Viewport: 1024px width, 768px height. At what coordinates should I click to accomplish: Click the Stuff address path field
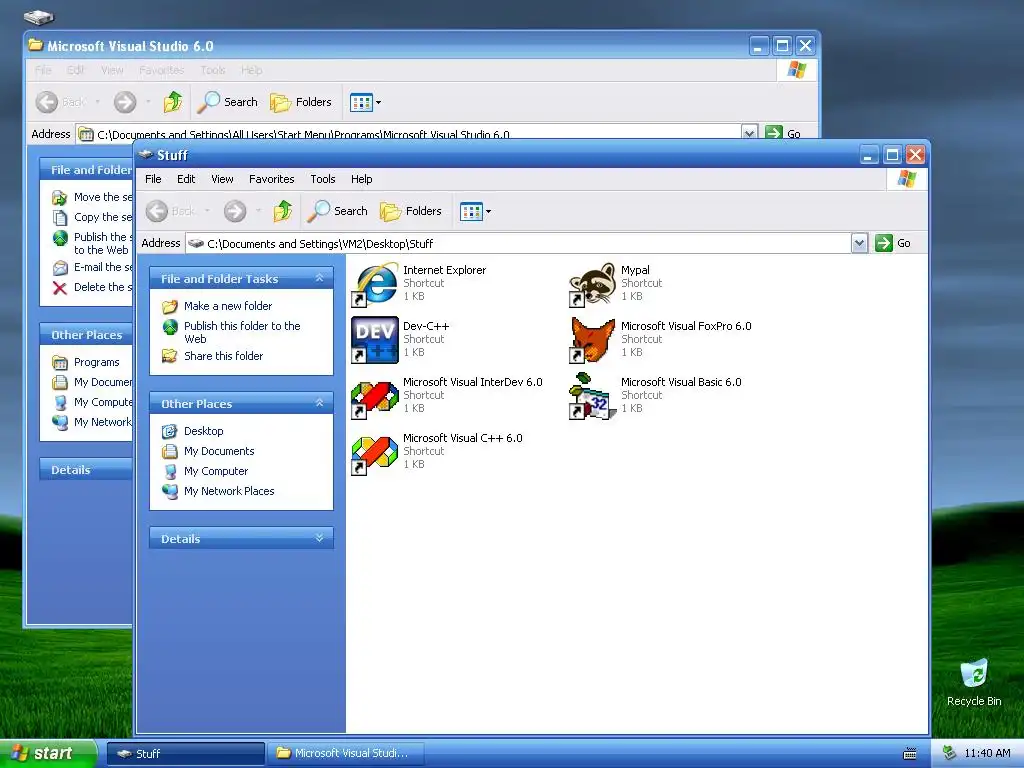pos(519,243)
